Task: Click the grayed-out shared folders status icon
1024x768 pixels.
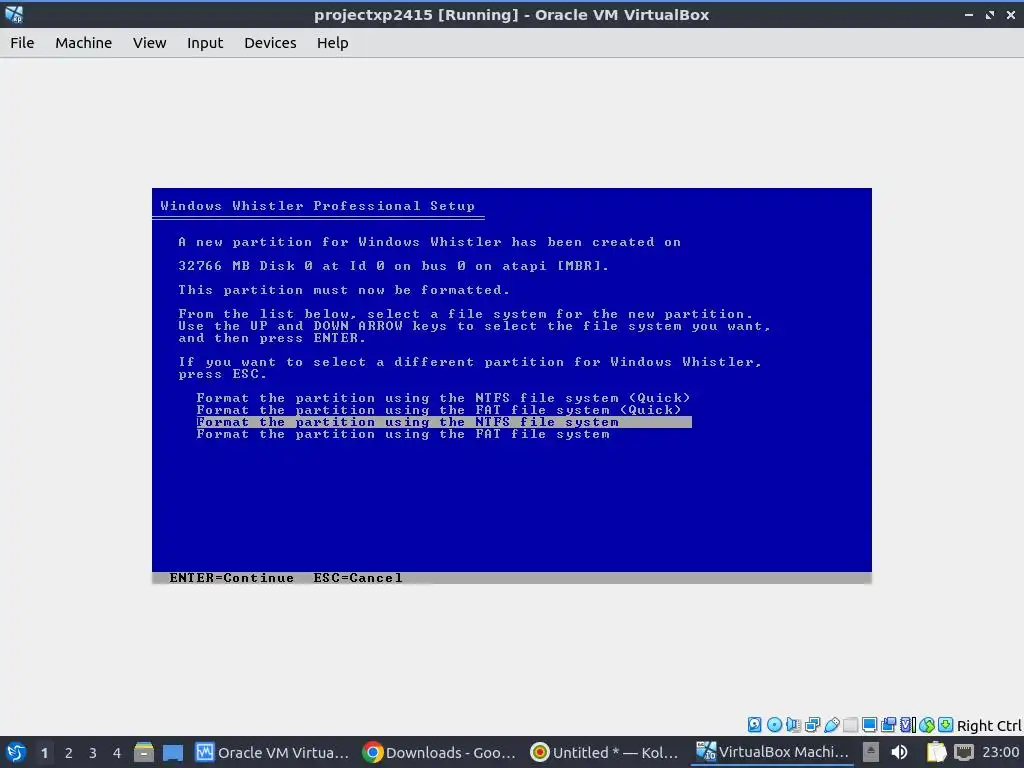Action: pyautogui.click(x=850, y=724)
